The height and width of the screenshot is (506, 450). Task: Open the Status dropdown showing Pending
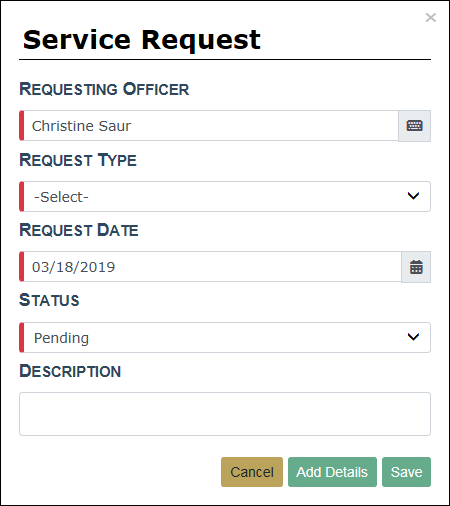(x=225, y=337)
